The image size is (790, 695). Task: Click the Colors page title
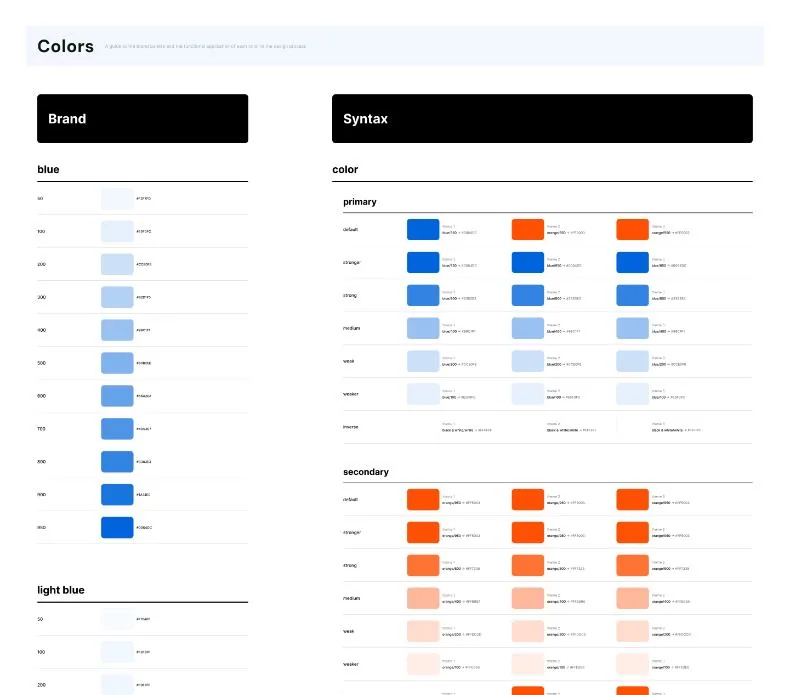[65, 46]
